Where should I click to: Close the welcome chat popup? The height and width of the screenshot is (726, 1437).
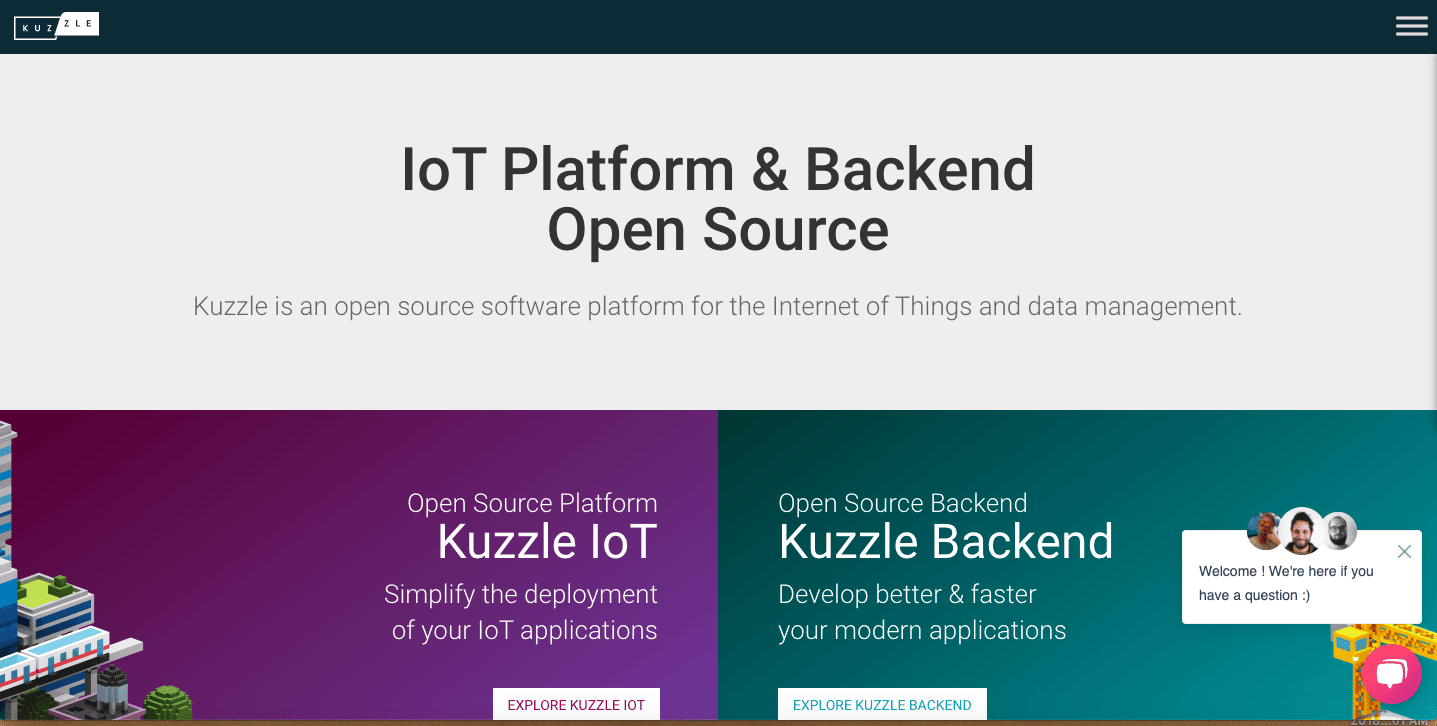click(1404, 551)
